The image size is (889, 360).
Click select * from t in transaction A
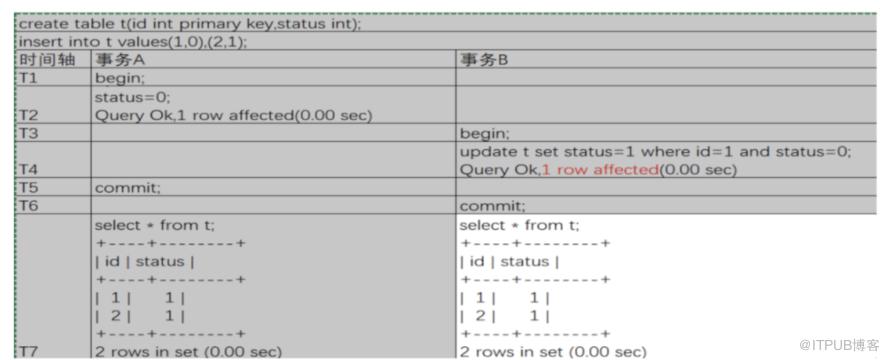(x=155, y=225)
